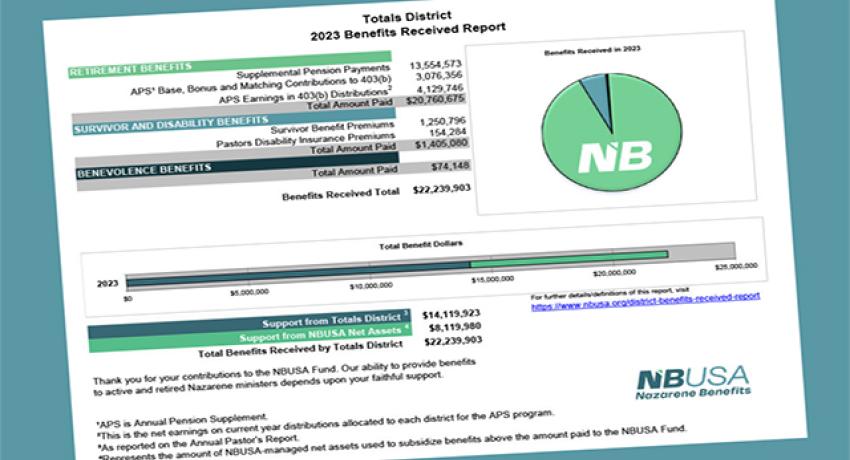850x460 pixels.
Task: Click the $20,000,000 axis label
Action: (x=615, y=273)
